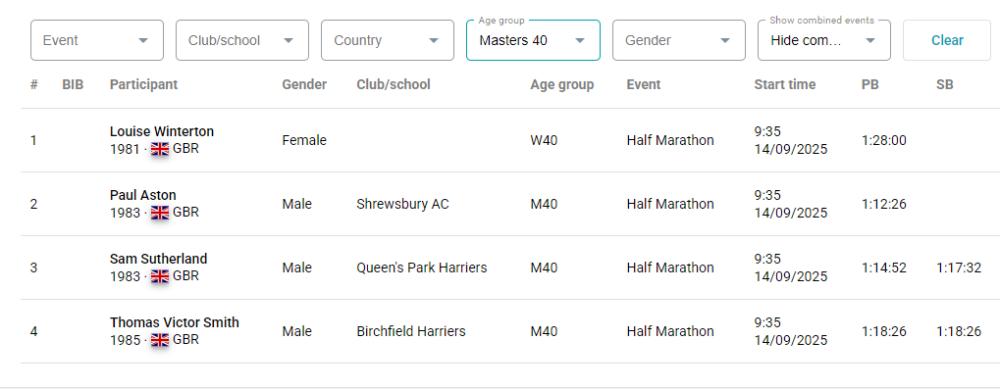Open the Event filter dropdown
Screen dimensions: 1000x389
click(97, 40)
